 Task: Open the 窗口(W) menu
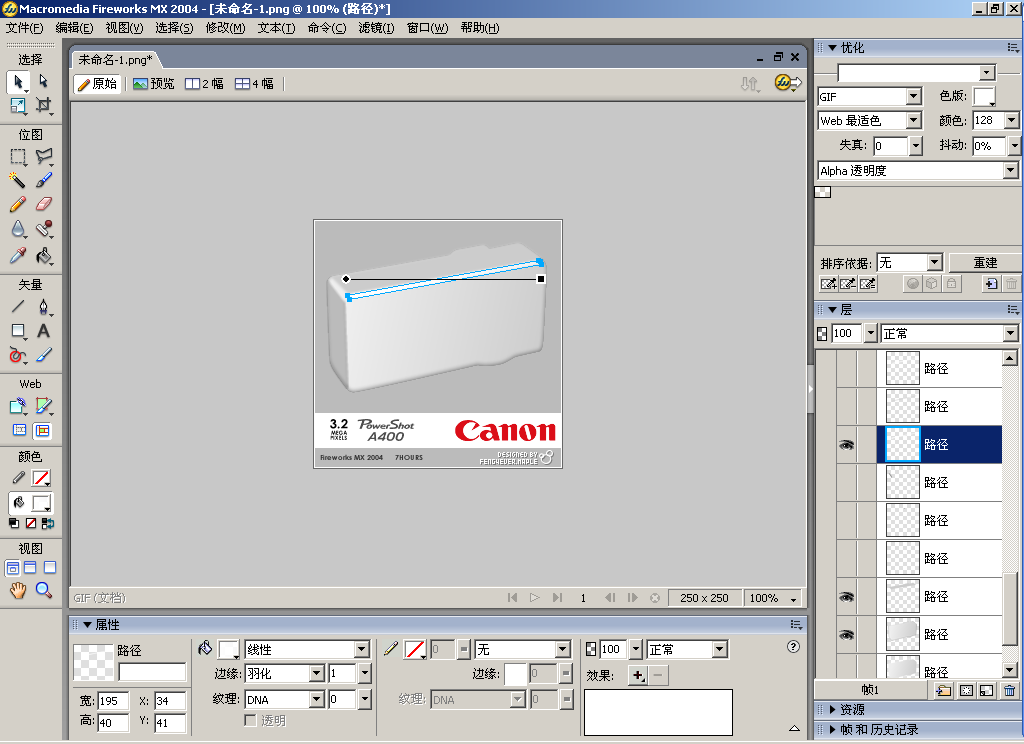[427, 28]
